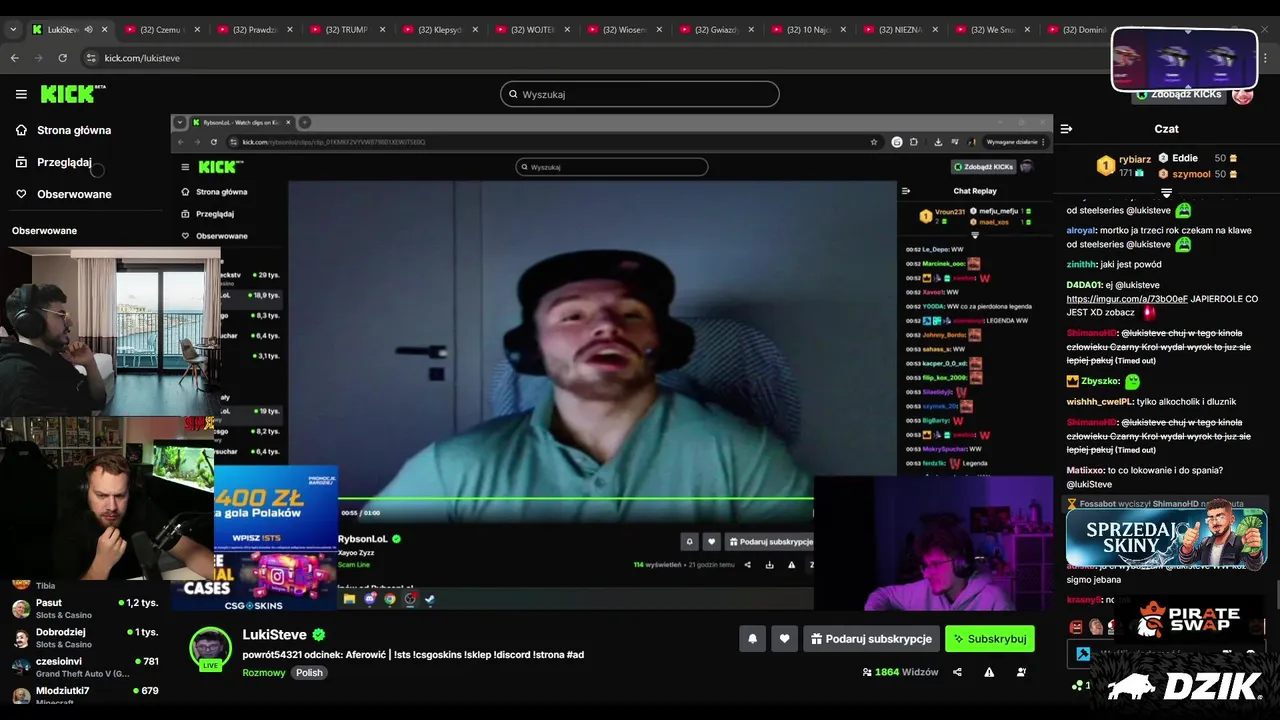Screen dimensions: 1280x720
Task: Click the red angry emote below chat
Action: (x=1077, y=627)
